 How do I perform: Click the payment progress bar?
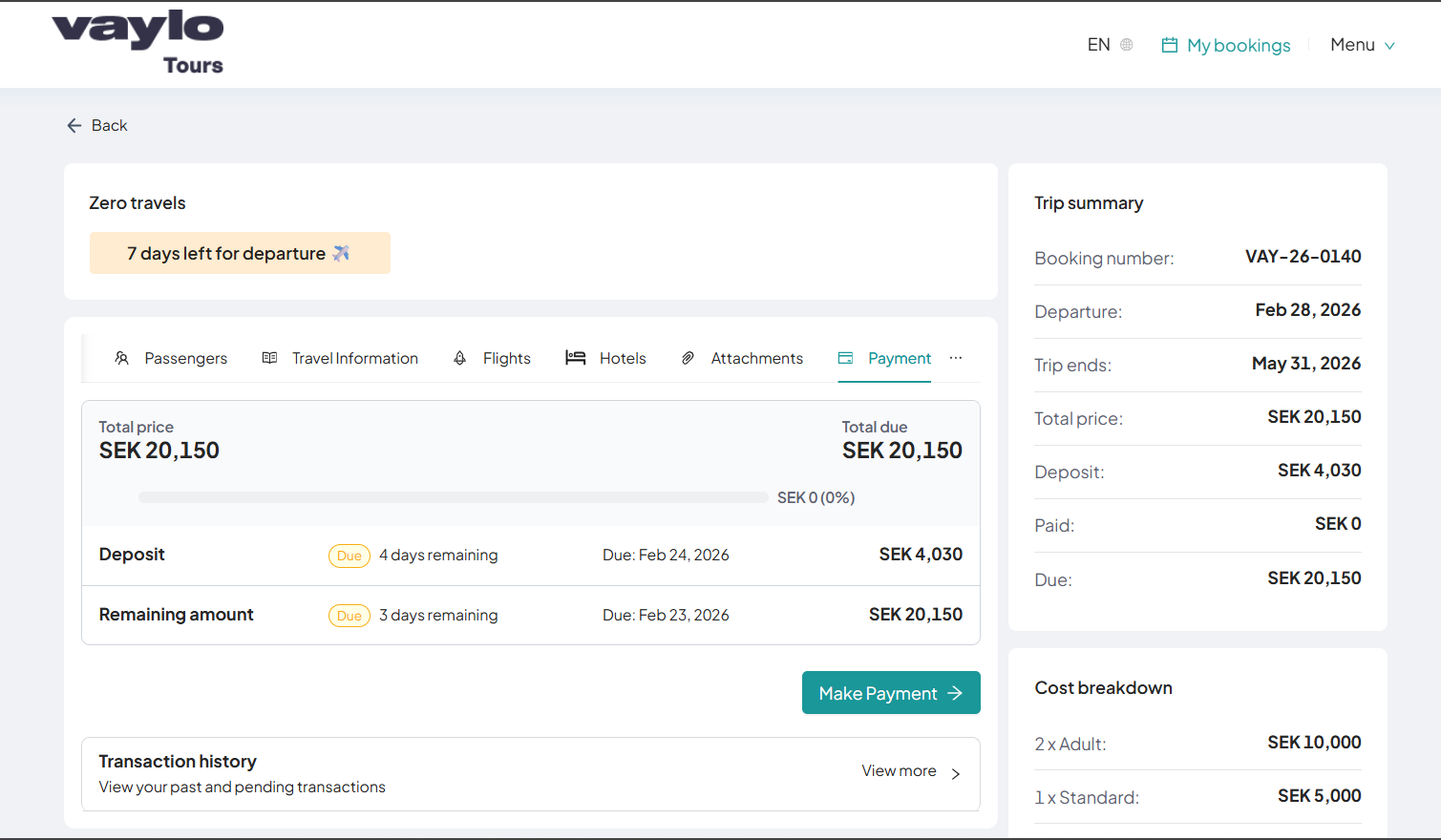click(454, 496)
